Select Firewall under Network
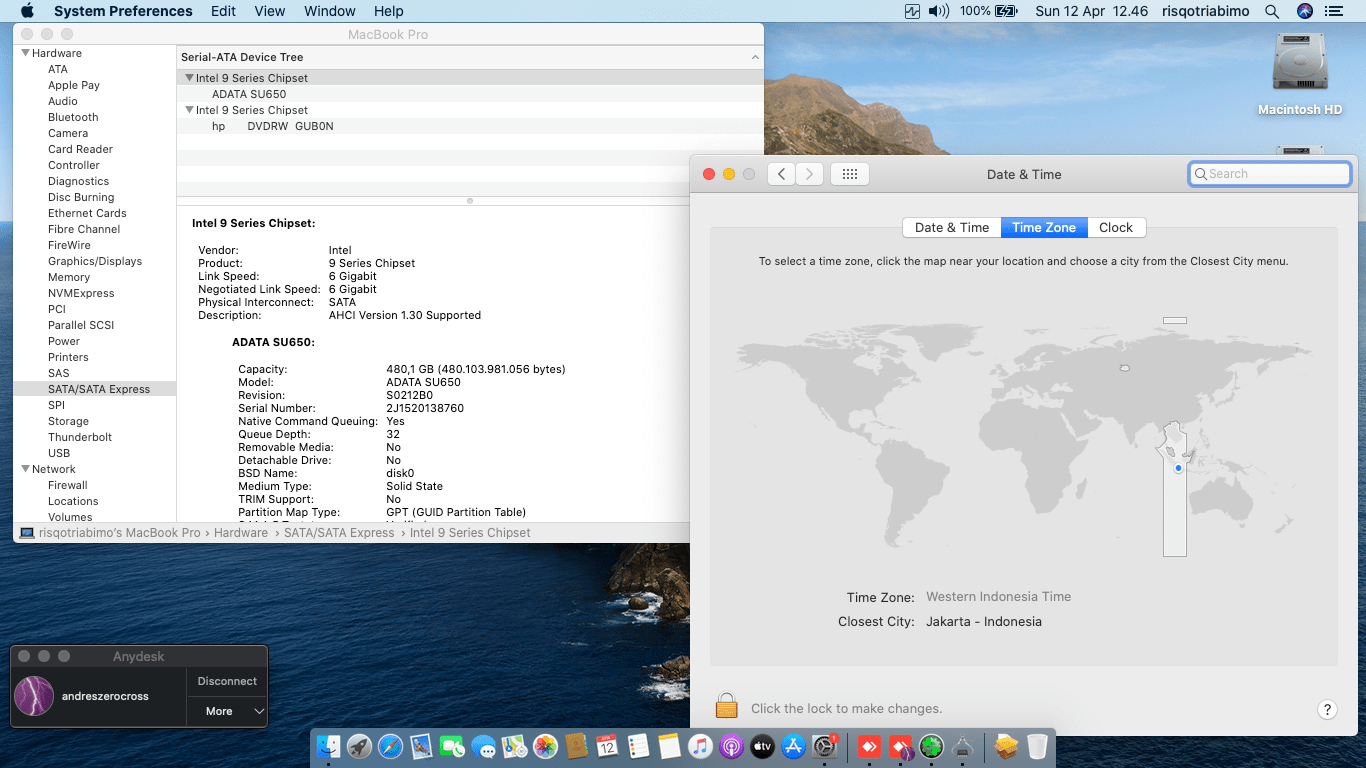1366x768 pixels. 68,485
